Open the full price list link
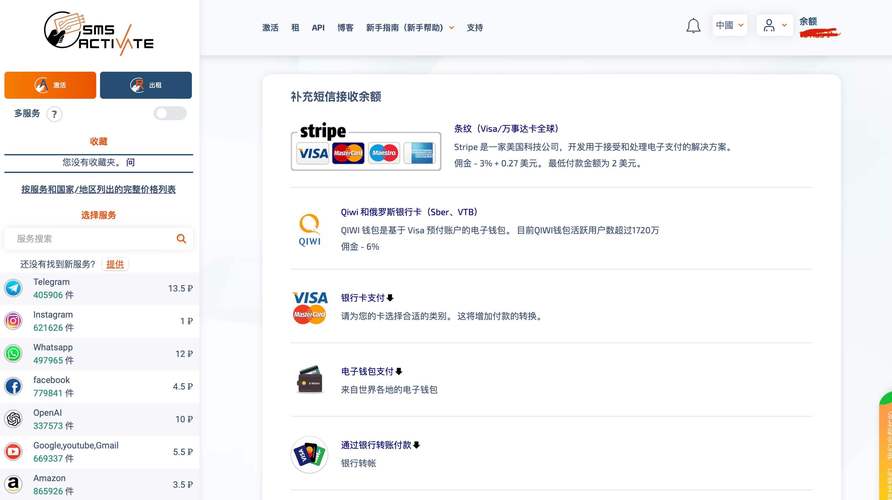 click(98, 189)
